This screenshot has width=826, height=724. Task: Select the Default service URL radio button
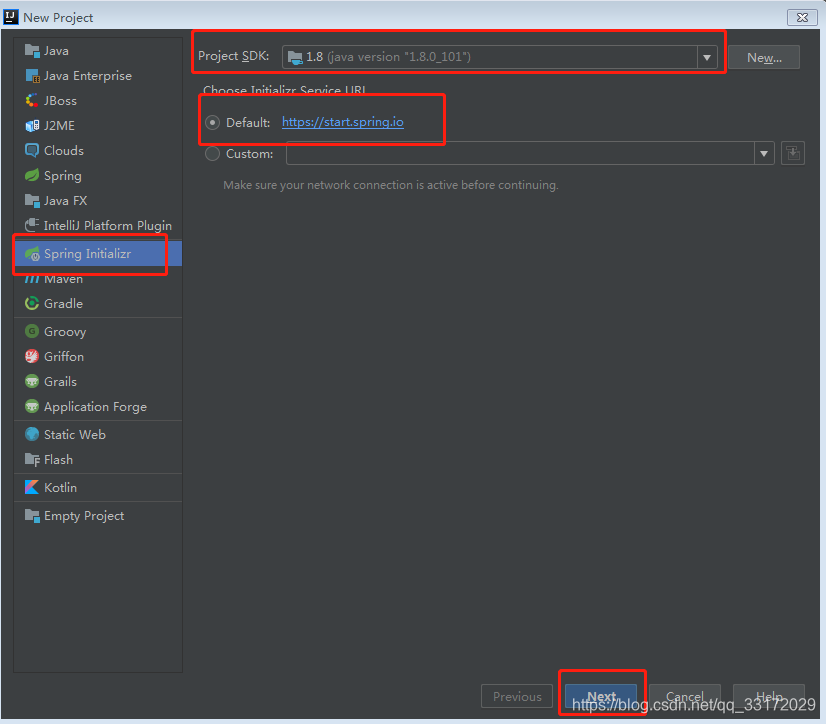coord(212,123)
